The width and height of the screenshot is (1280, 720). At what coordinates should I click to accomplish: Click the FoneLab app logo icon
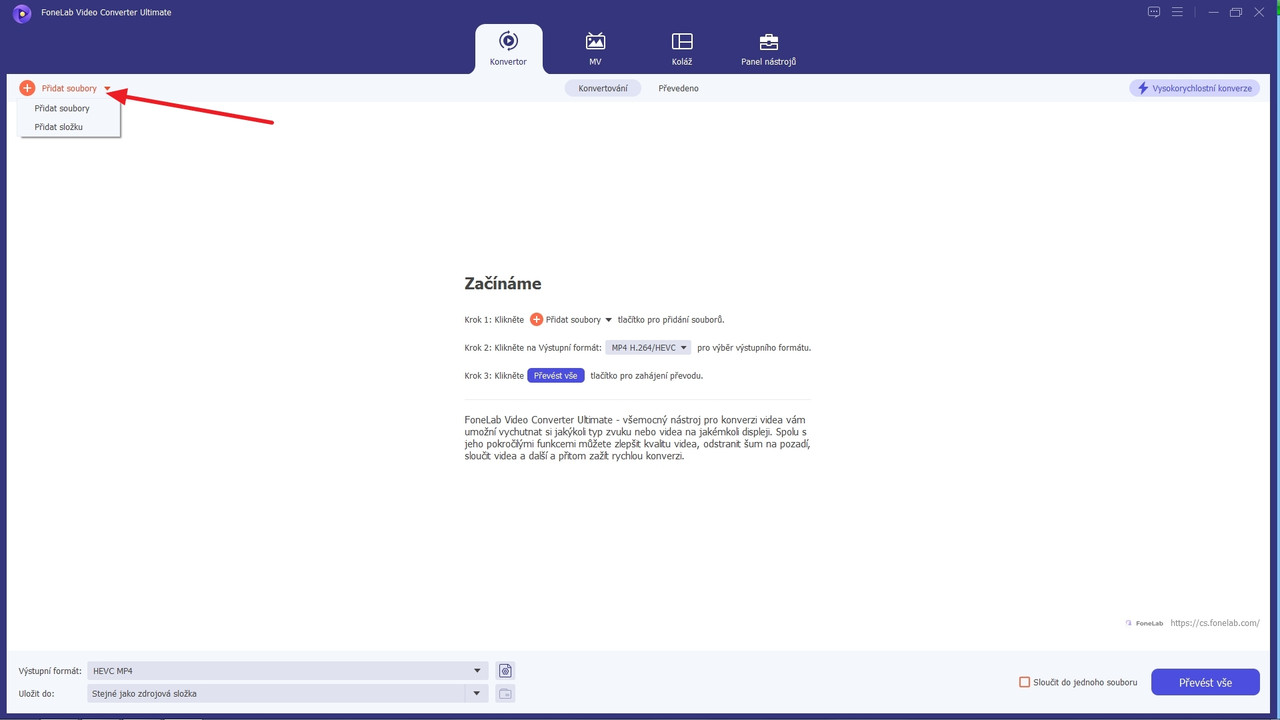22,13
